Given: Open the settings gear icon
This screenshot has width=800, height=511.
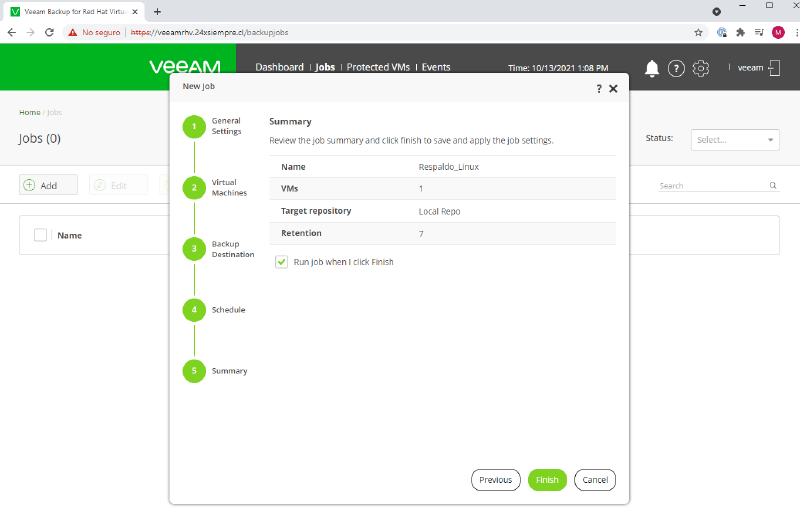Looking at the screenshot, I should coord(701,68).
